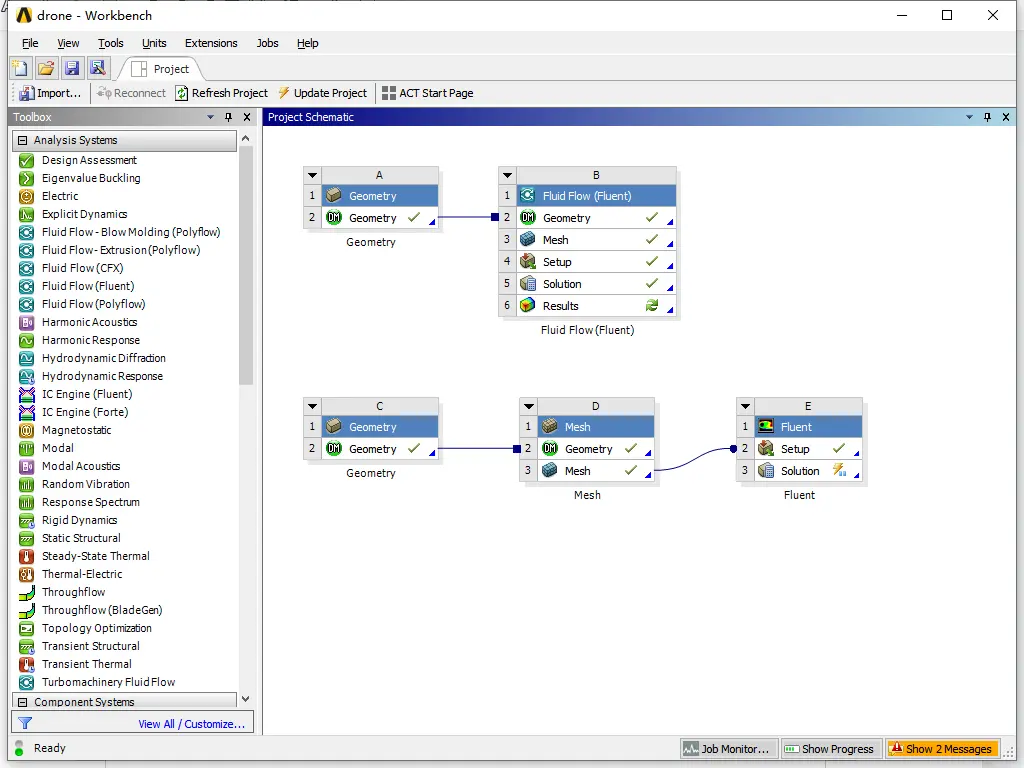Click the Fluid Flow (CFX) icon
This screenshot has height=768, width=1024.
pyautogui.click(x=26, y=268)
